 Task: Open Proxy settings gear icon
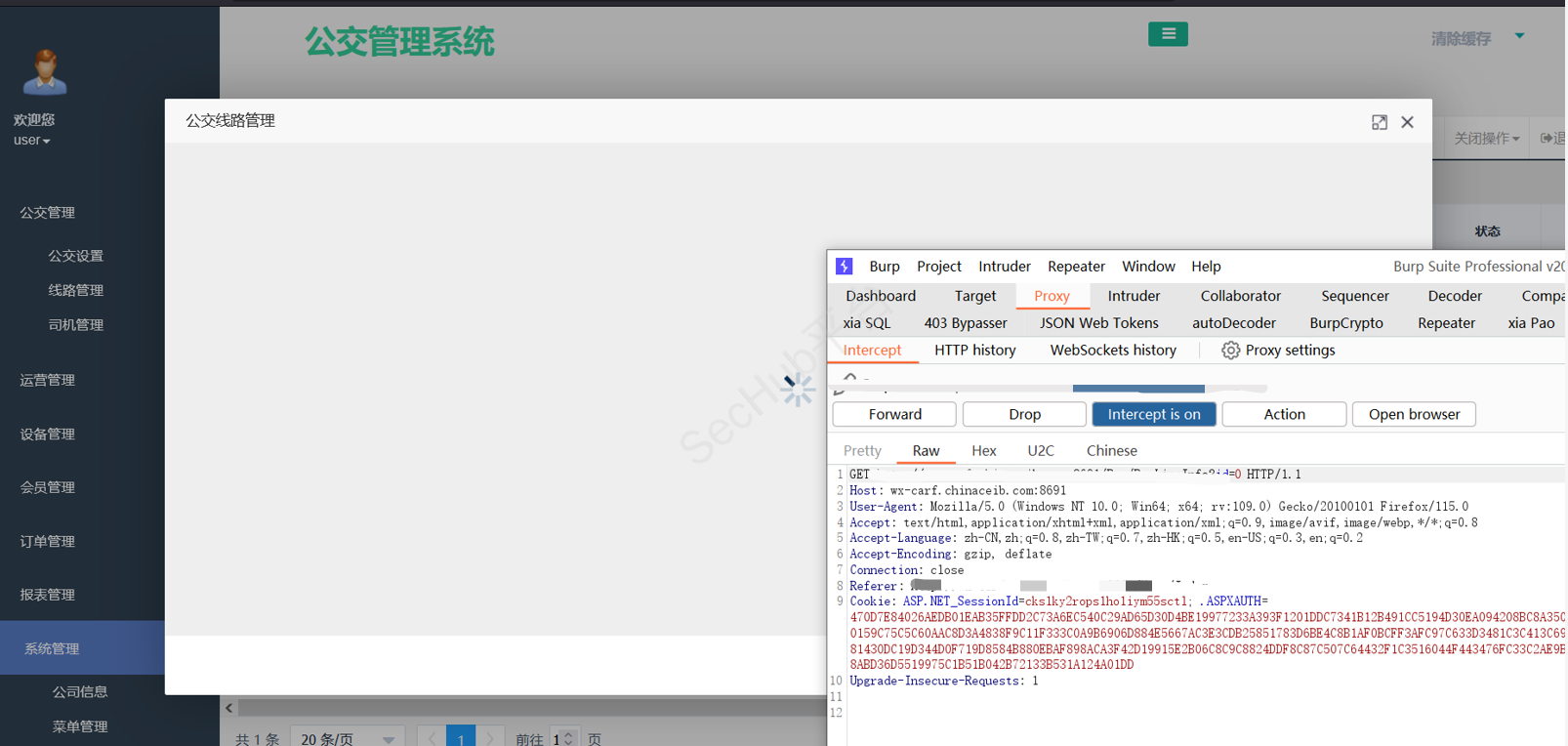coord(1230,351)
